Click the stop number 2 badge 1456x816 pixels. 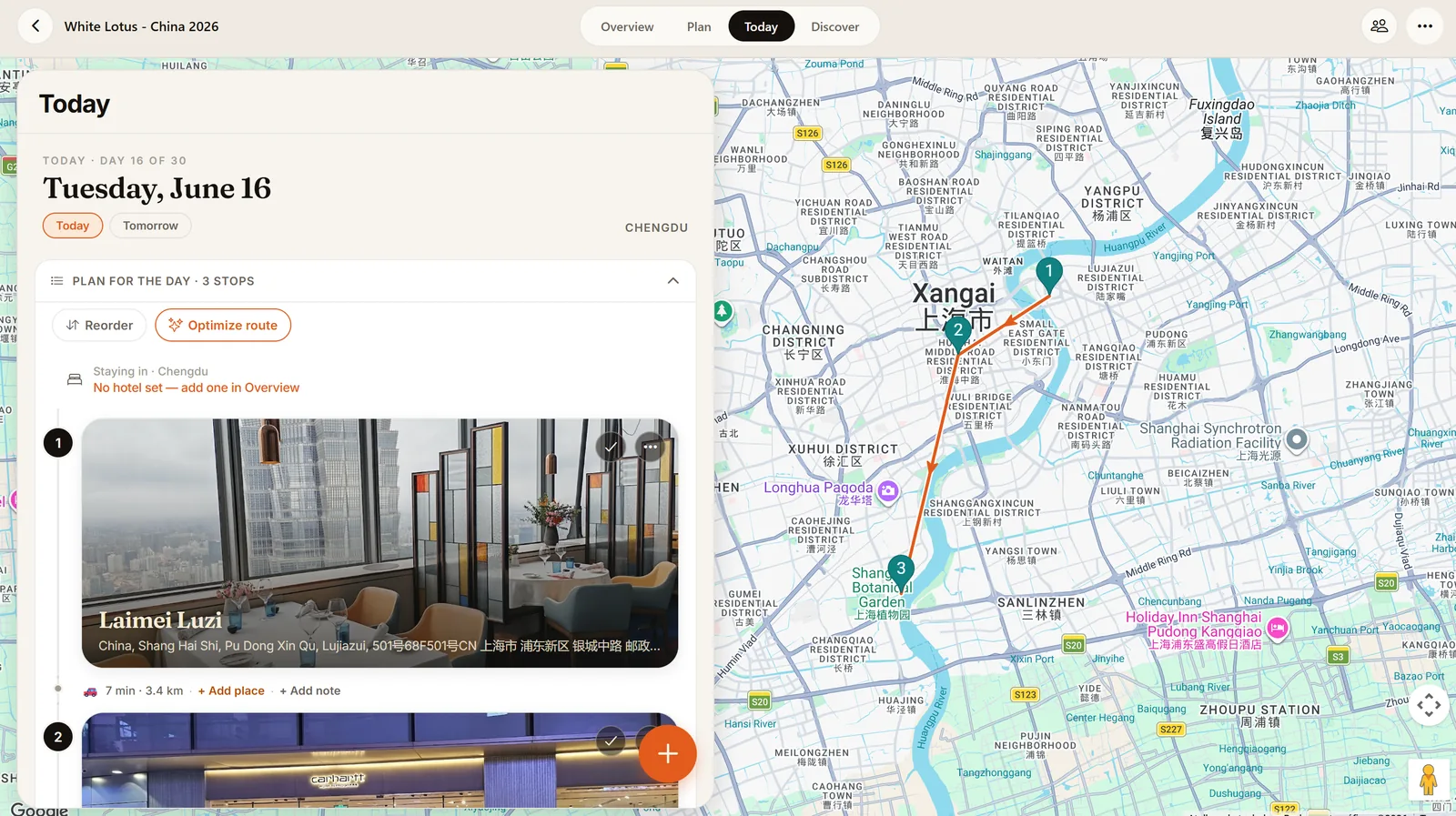(58, 737)
